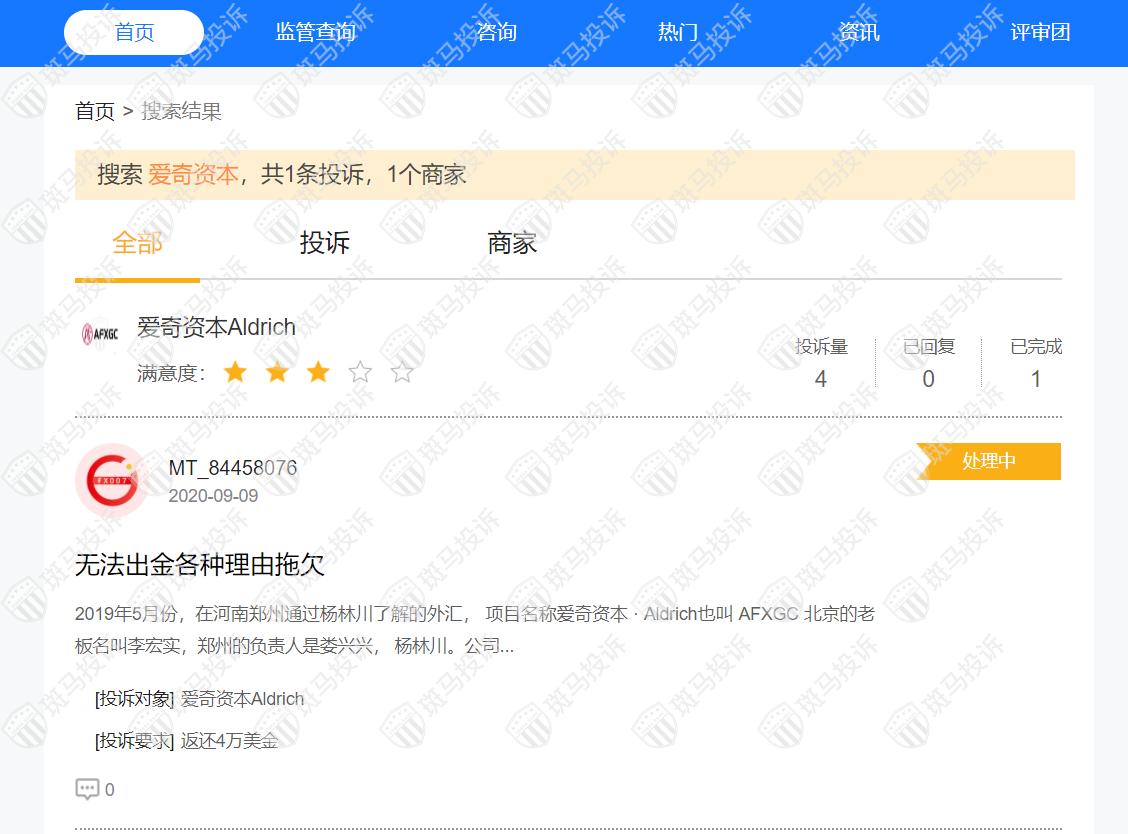The height and width of the screenshot is (834, 1128).
Task: Open the 评审团 navigation item
Action: point(1040,32)
